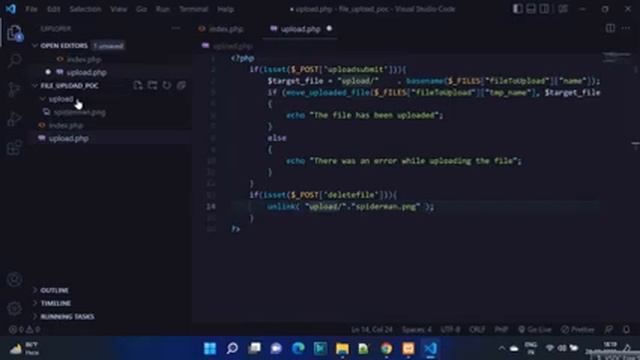
Task: Open Google Chrome from the taskbar
Action: point(386,348)
